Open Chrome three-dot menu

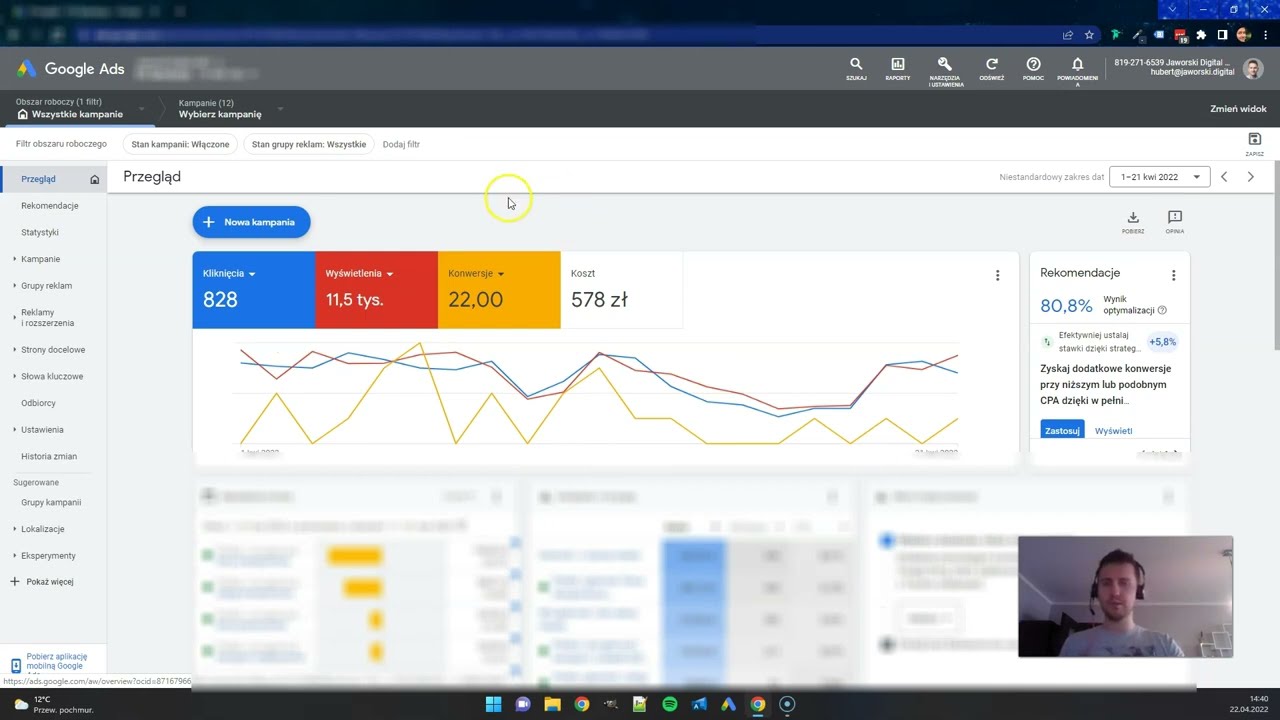pyautogui.click(x=1266, y=35)
